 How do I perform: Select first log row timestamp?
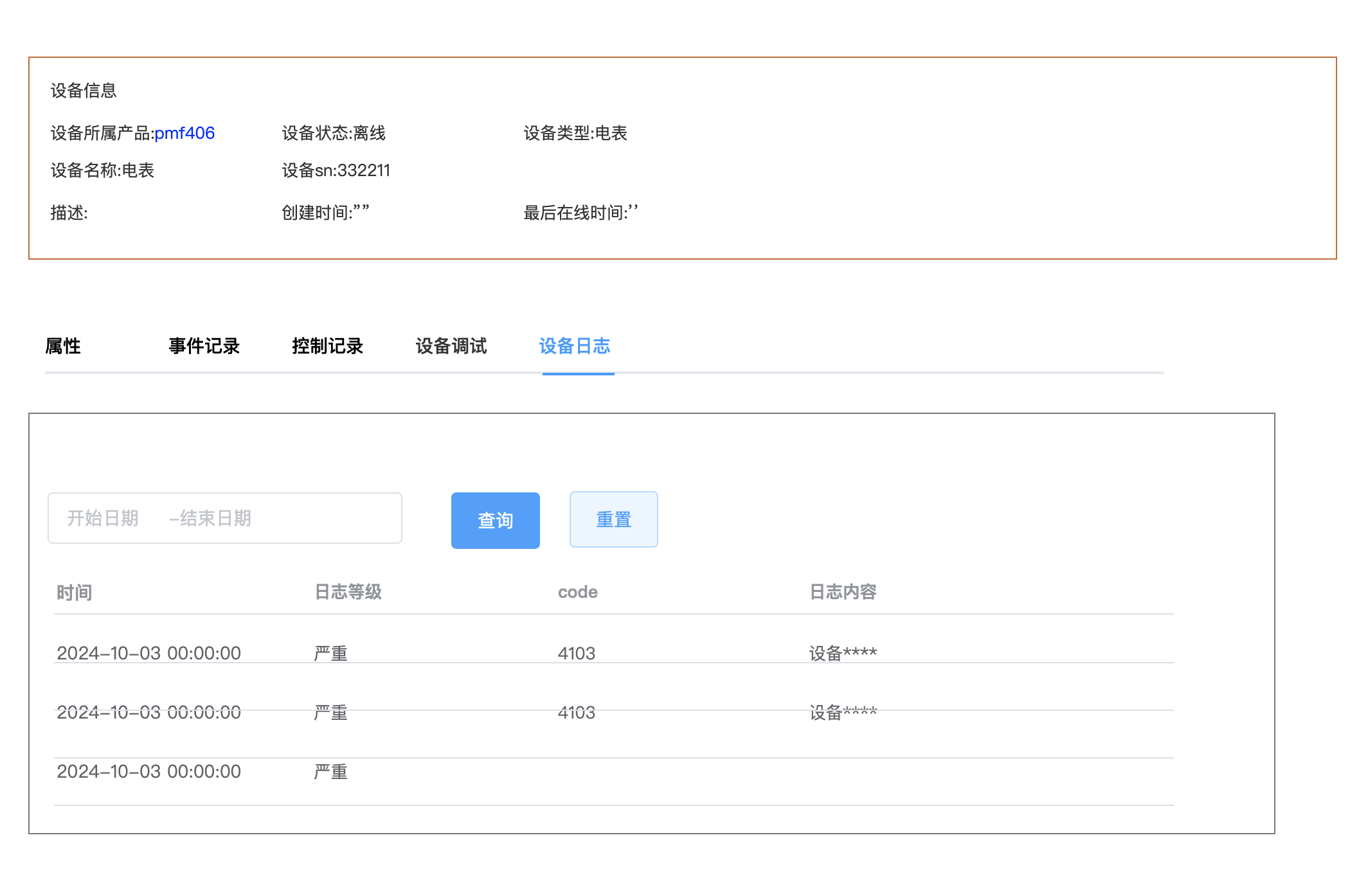coord(148,653)
